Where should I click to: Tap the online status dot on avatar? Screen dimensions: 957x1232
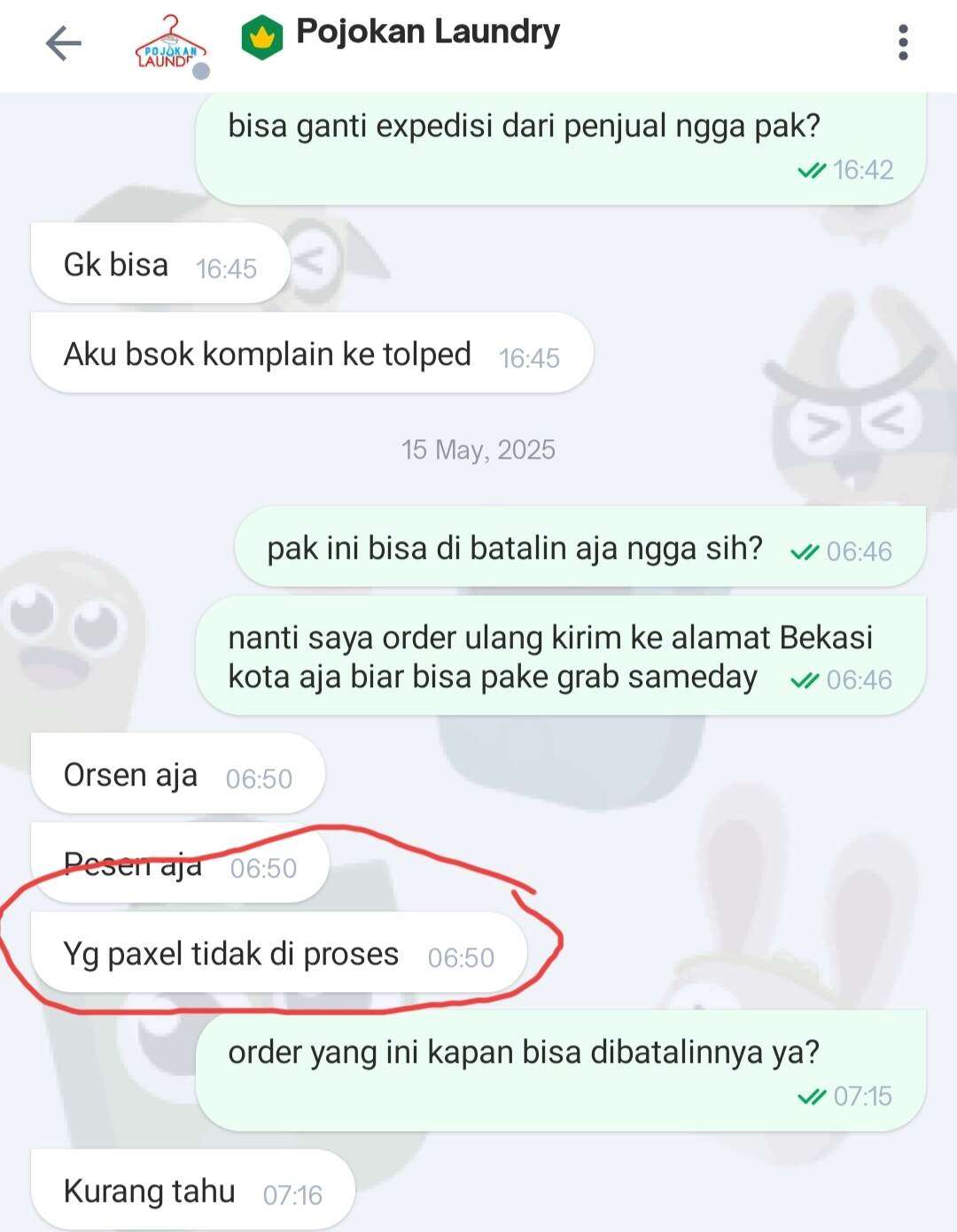[x=201, y=71]
